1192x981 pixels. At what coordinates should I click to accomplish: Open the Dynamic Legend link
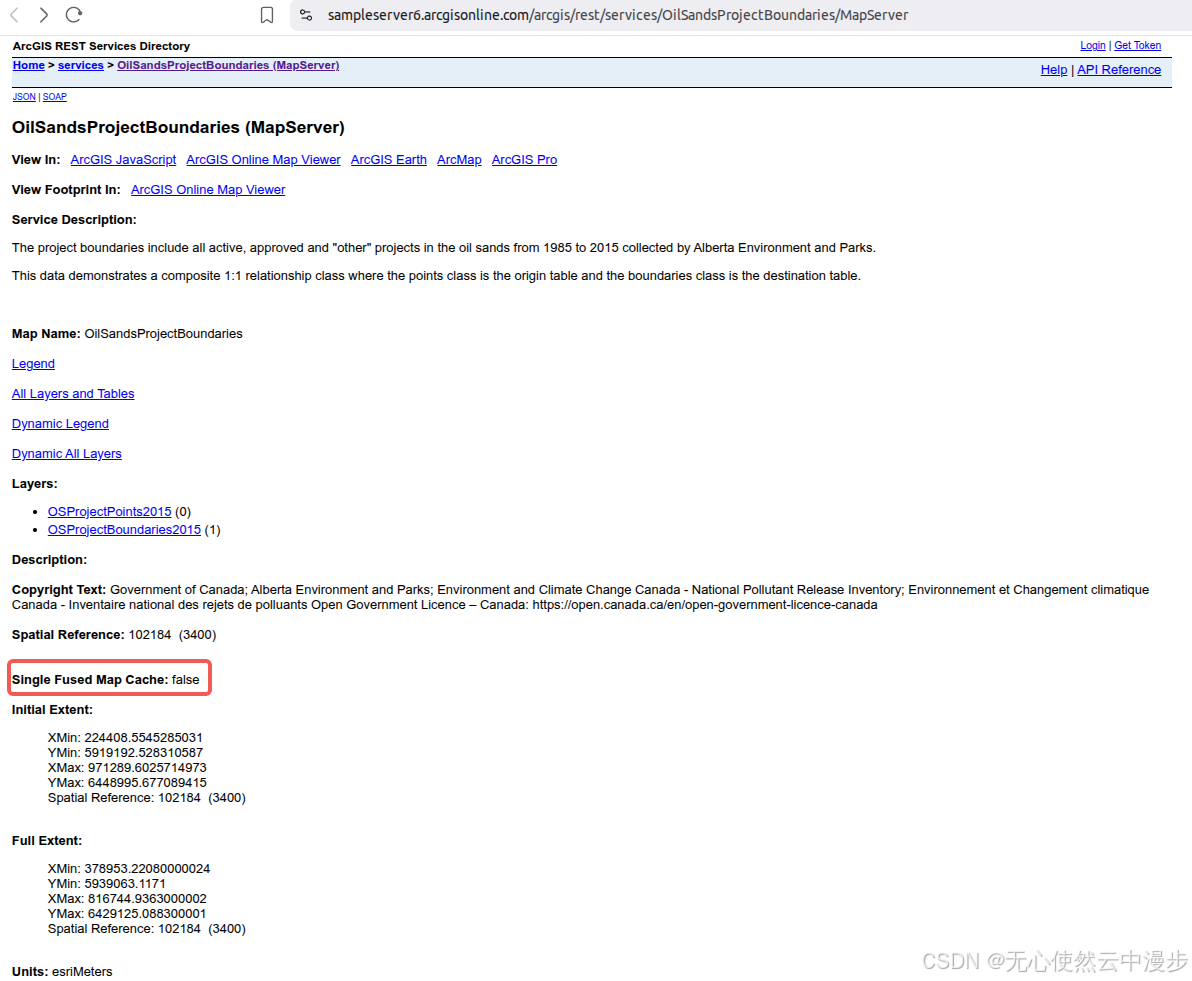pyautogui.click(x=60, y=424)
